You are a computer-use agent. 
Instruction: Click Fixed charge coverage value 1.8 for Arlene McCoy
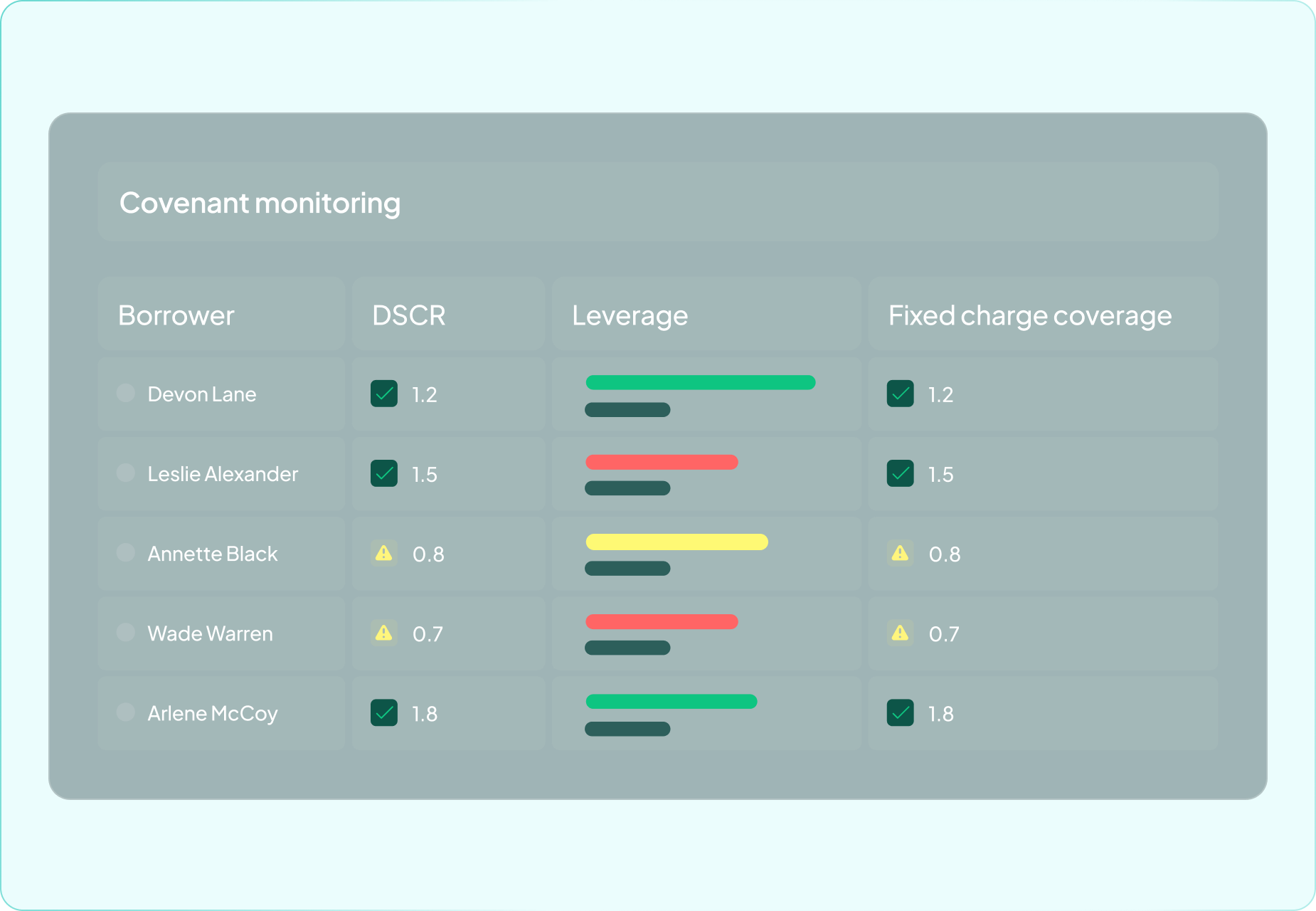(940, 714)
